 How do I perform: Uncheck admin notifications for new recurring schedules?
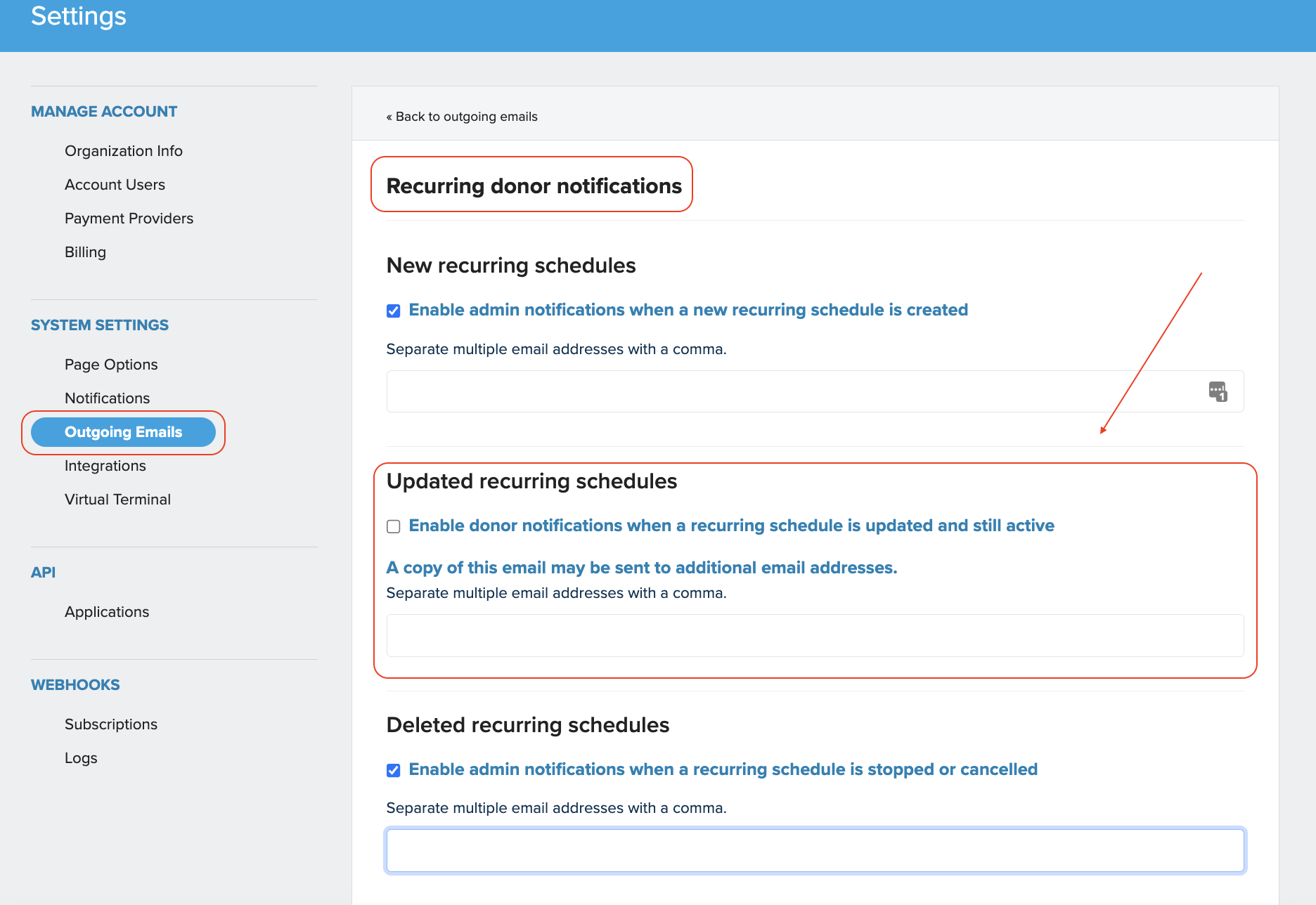(393, 310)
